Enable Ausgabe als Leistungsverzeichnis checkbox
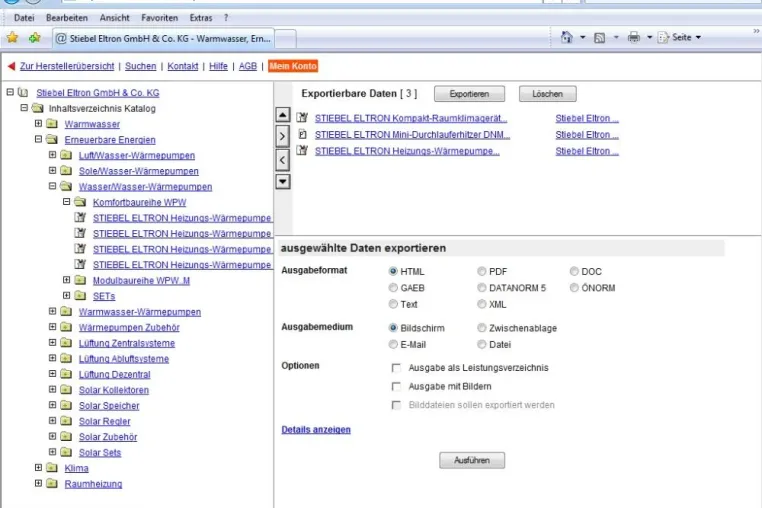Viewport: 762px width, 508px height. [397, 368]
